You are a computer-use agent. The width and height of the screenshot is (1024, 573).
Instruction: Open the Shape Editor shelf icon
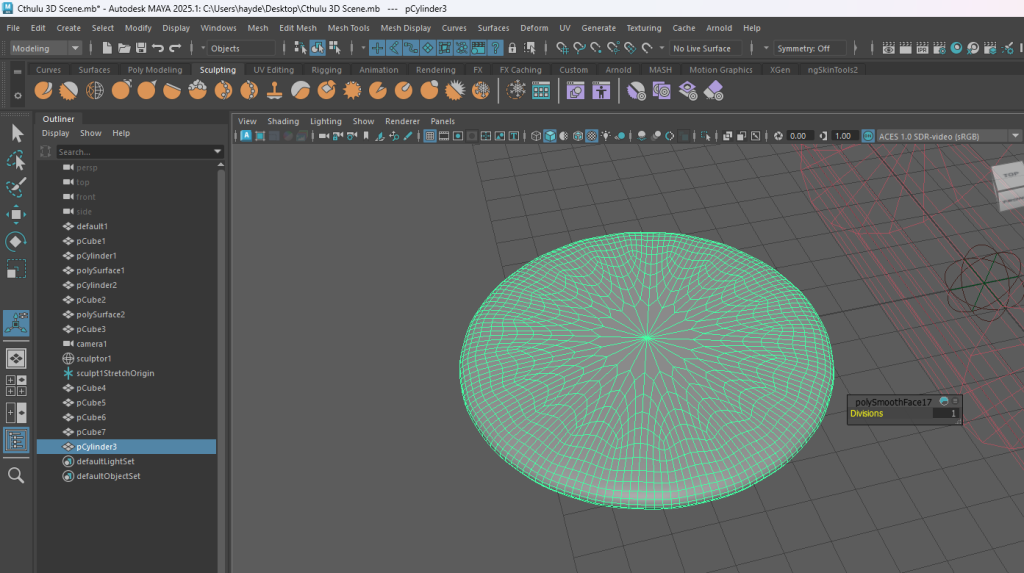coord(575,91)
